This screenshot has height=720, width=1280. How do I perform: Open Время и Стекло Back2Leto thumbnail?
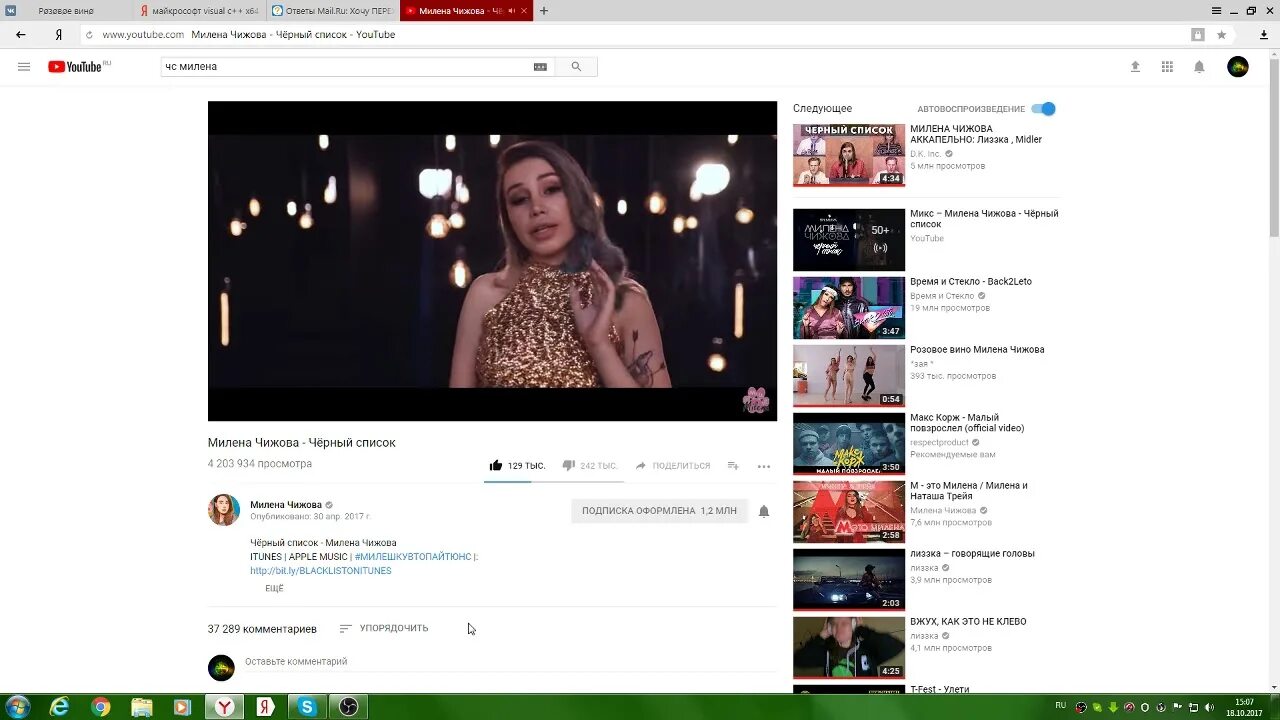849,308
